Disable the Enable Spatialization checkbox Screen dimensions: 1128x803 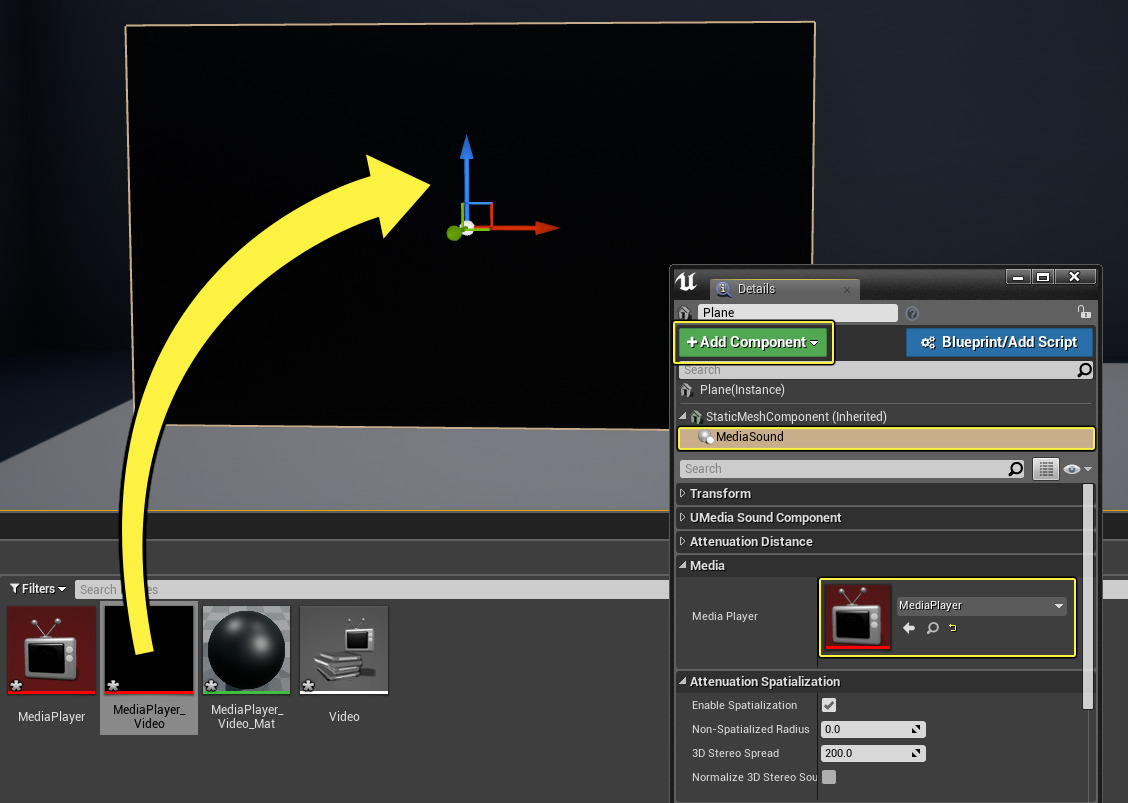pos(829,705)
